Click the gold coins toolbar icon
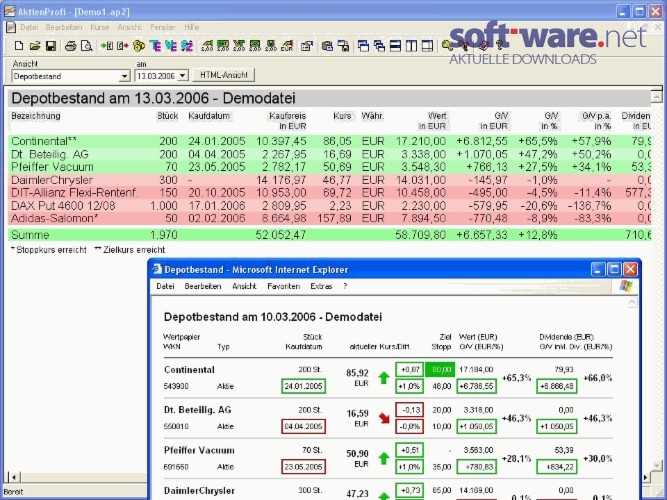The height and width of the screenshot is (500, 667). click(x=139, y=46)
